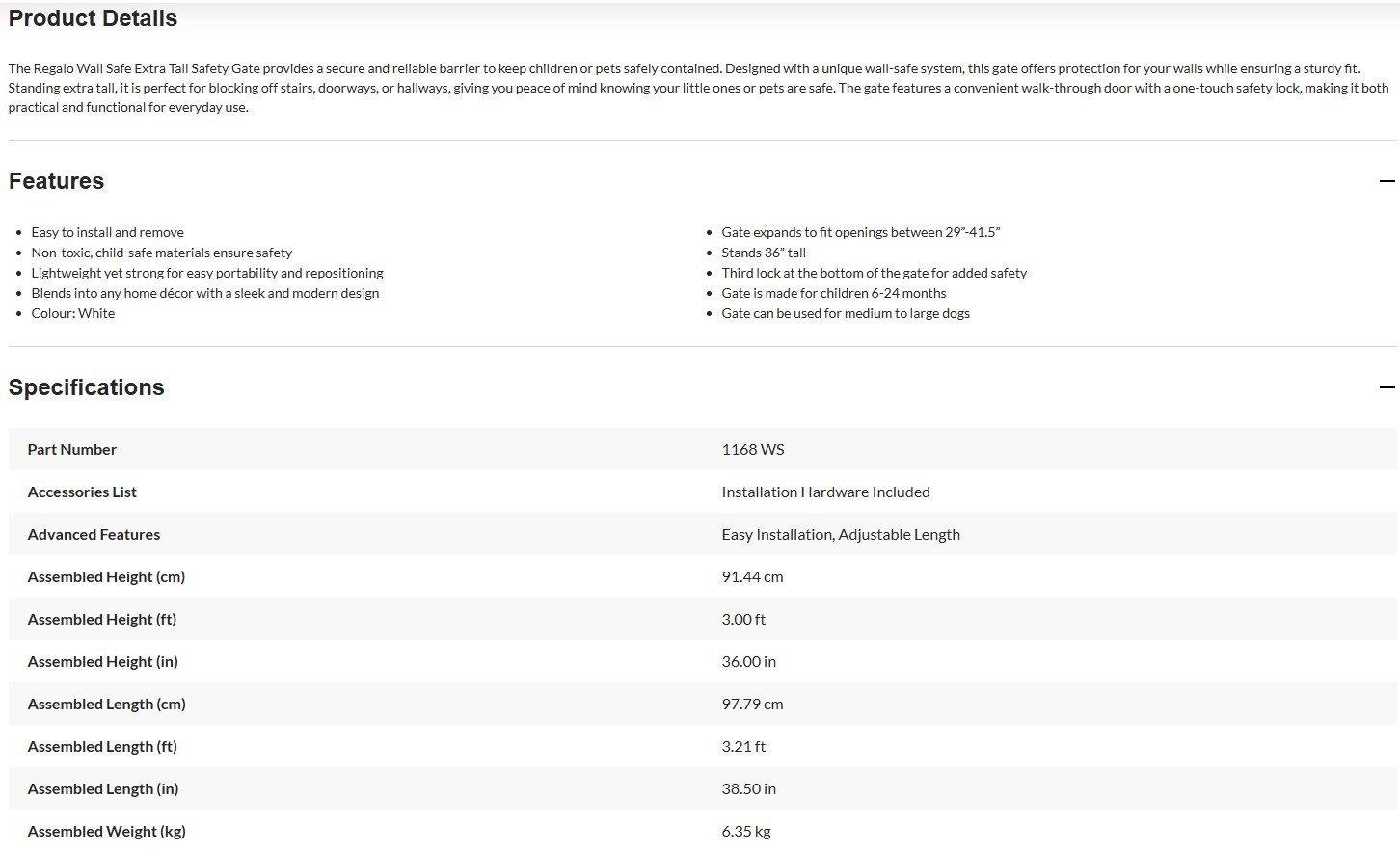Screen dimensions: 1400x851
Task: Click the 'Easy to install and remove' bullet
Action: pos(108,232)
